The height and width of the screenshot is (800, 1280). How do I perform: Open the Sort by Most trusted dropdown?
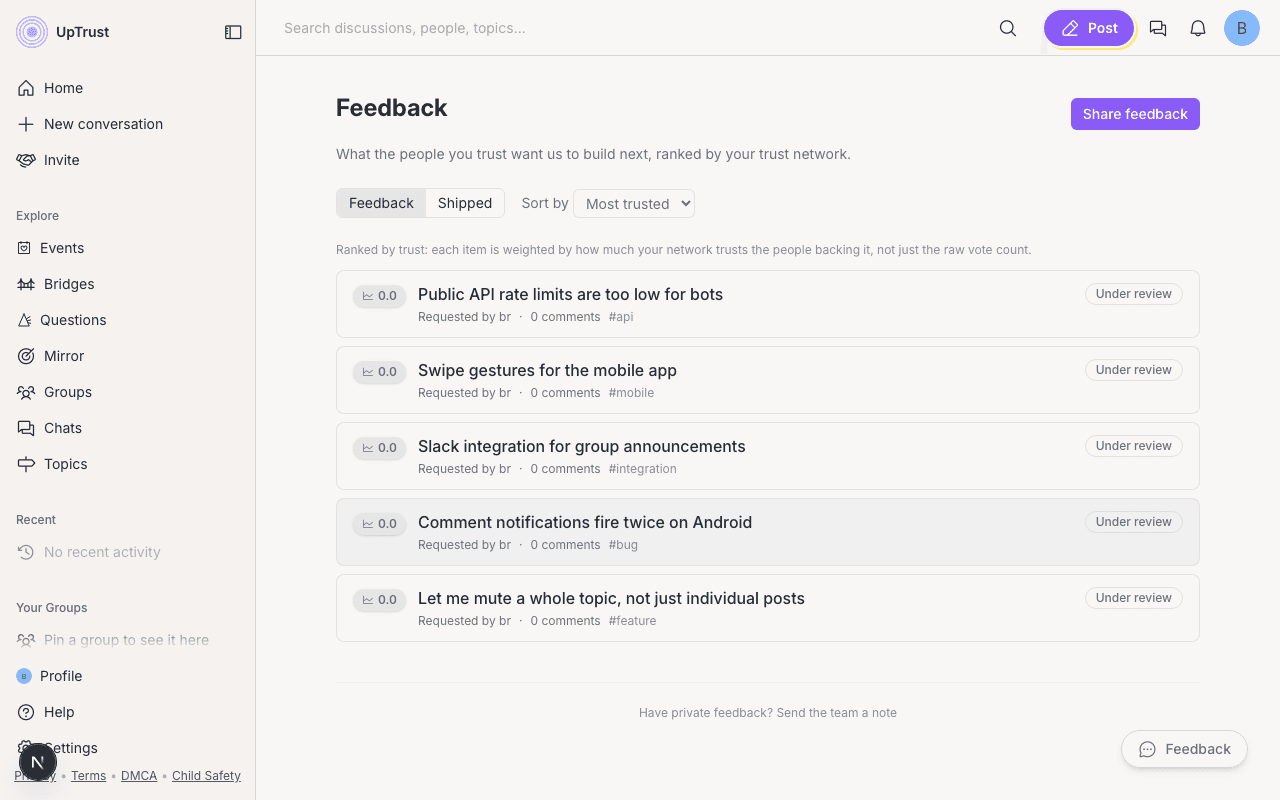pos(634,204)
